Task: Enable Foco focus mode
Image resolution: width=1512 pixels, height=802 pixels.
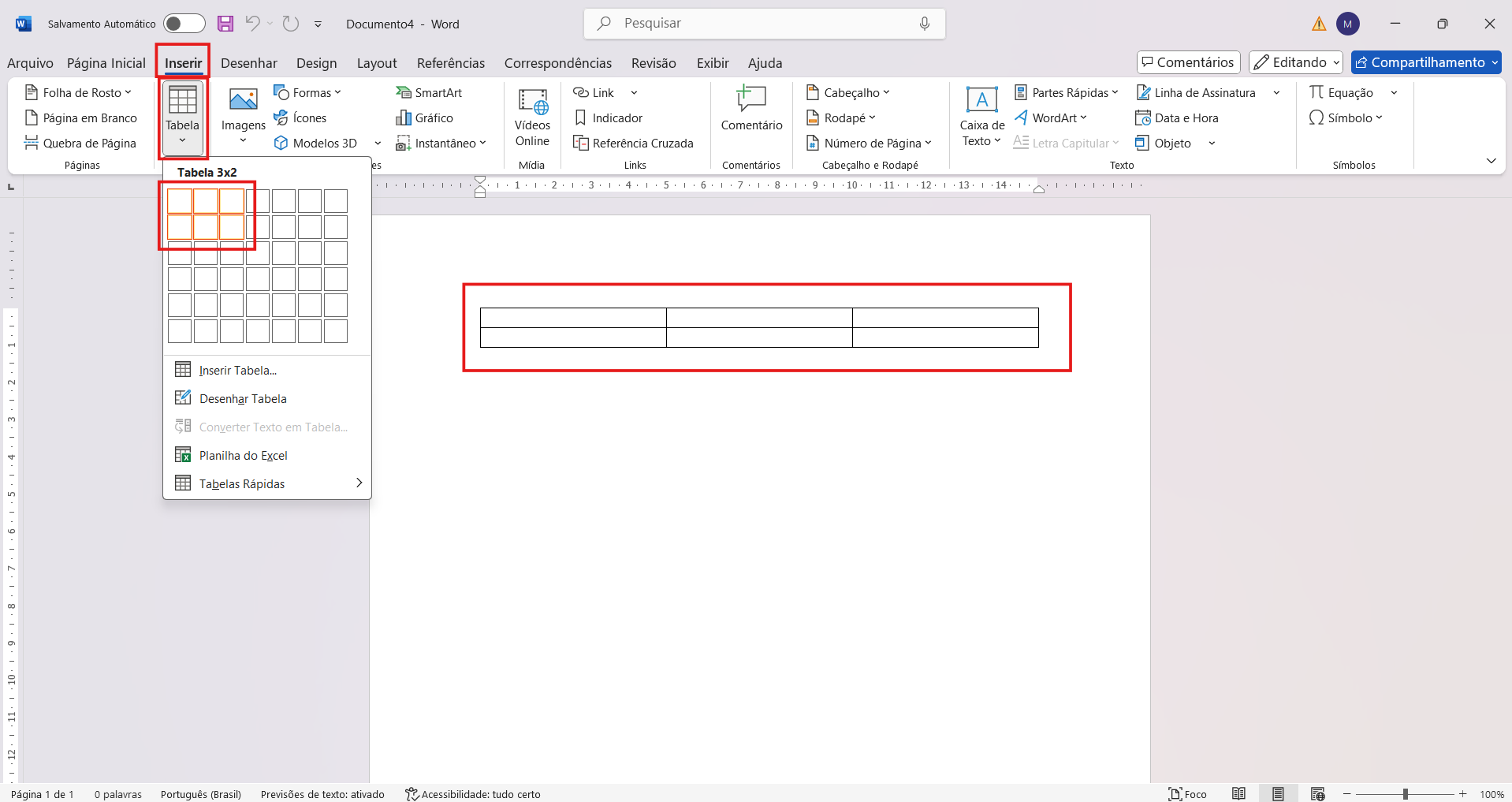Action: 1188,794
